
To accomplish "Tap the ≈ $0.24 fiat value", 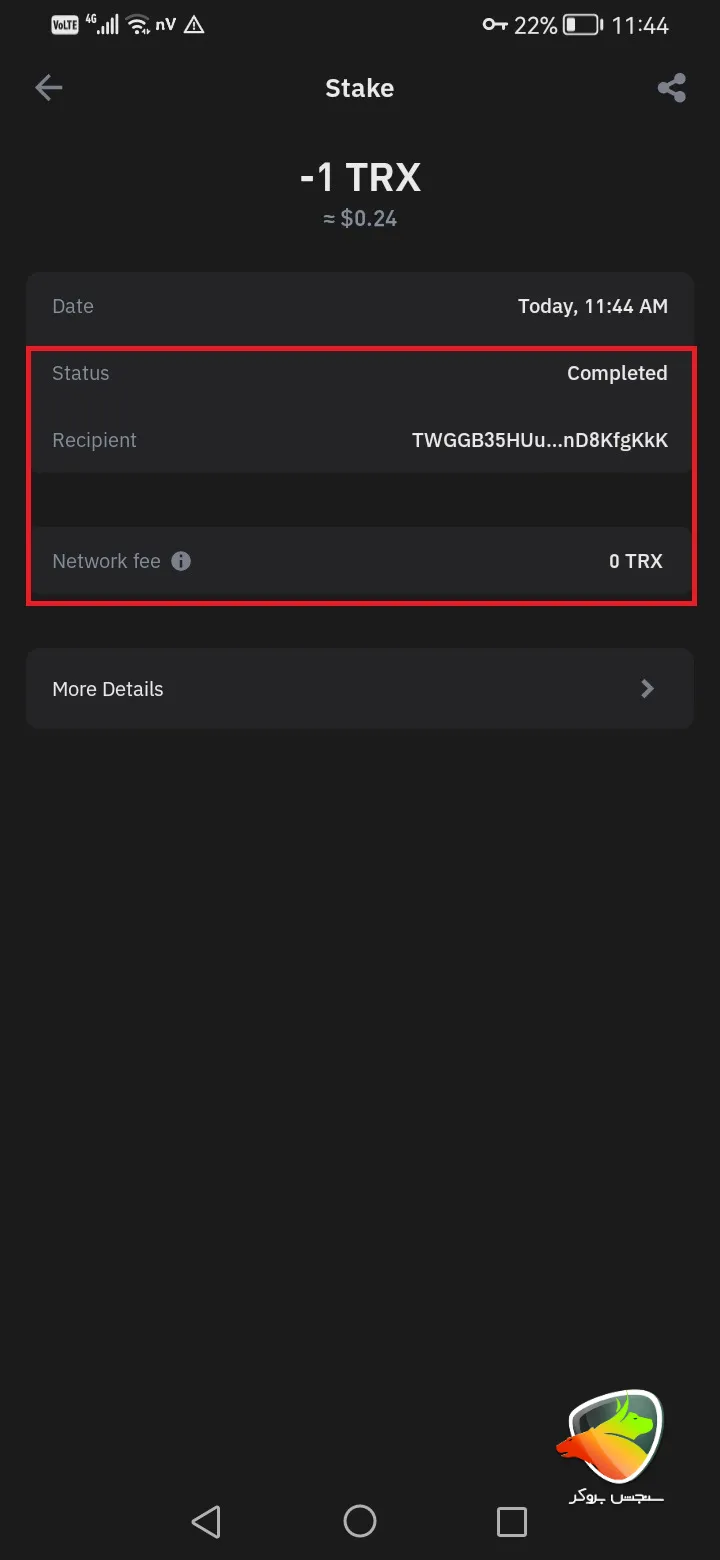I will click(x=360, y=218).
